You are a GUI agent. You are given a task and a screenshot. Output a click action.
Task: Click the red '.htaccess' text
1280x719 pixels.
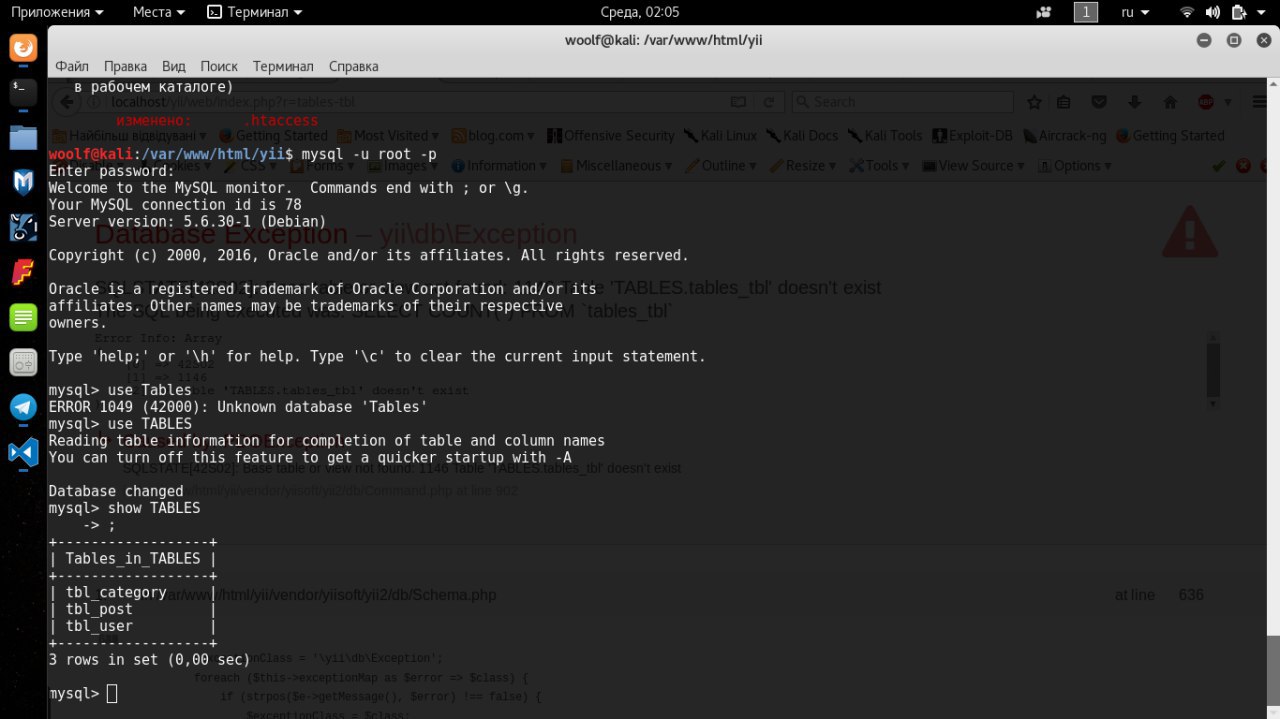(x=280, y=120)
